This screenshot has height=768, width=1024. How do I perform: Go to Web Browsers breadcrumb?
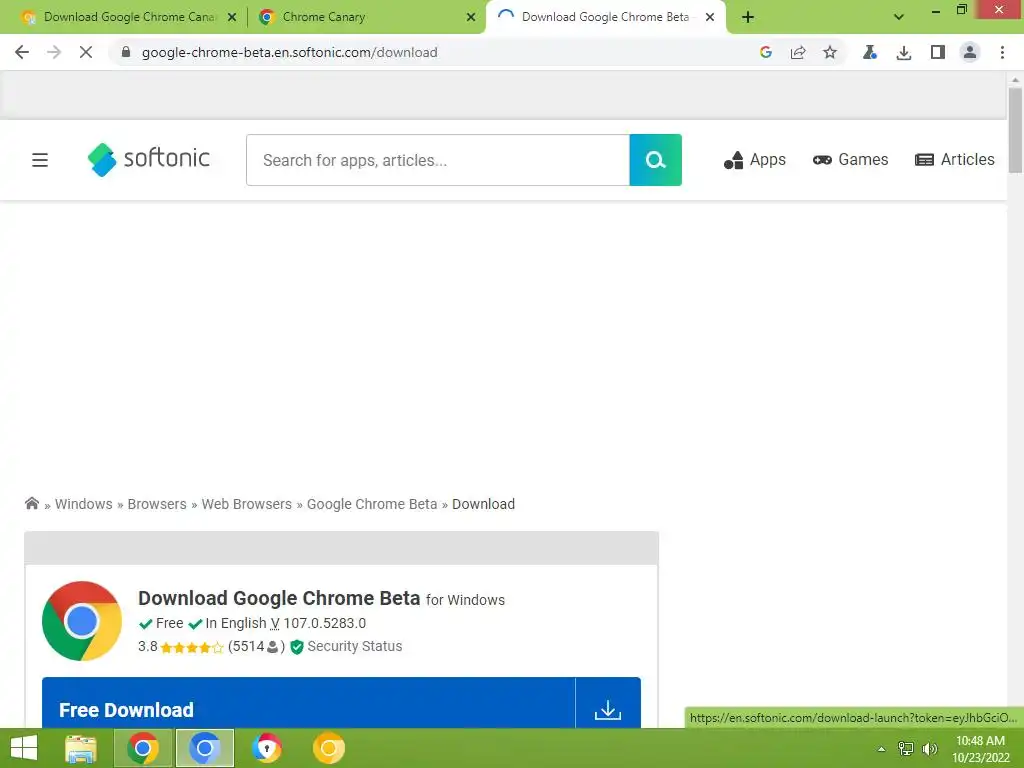[246, 504]
